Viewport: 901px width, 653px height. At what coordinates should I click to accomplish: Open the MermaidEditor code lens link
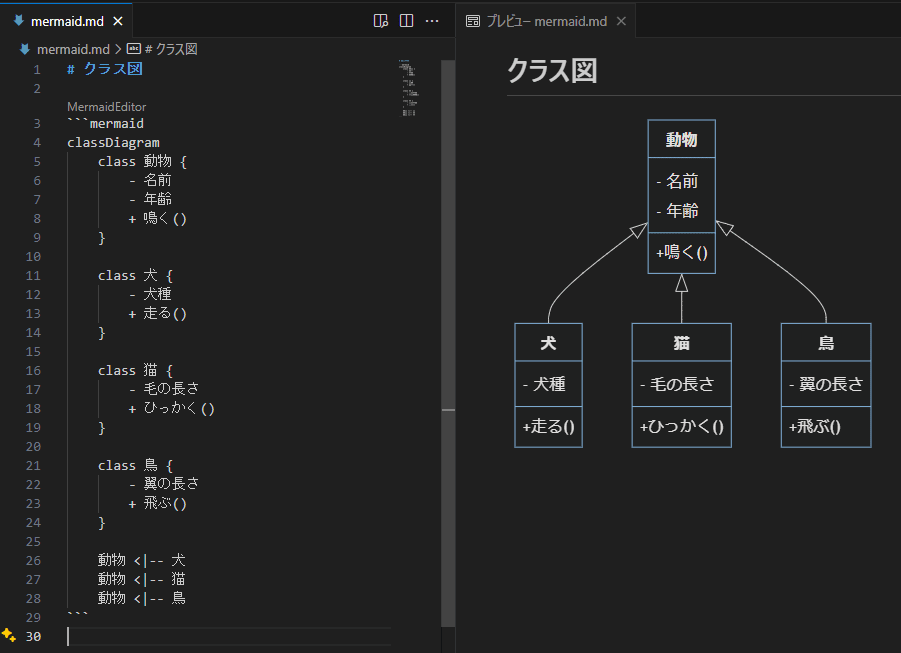[106, 107]
